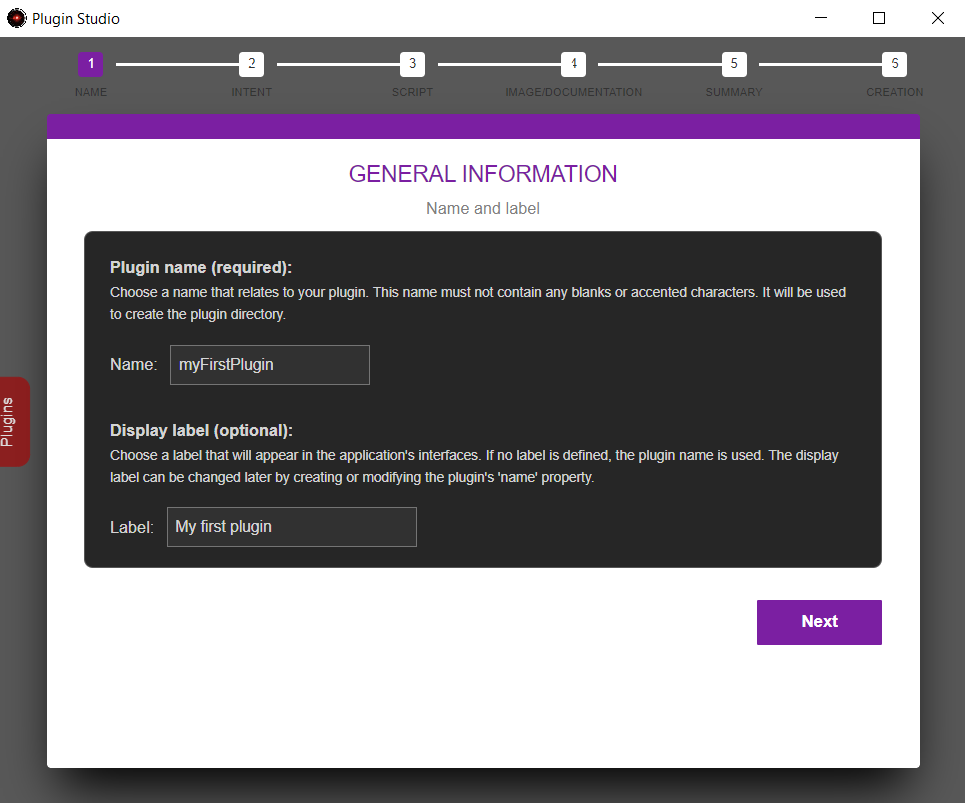The height and width of the screenshot is (803, 965).
Task: Click the 'Display label (optional):' heading
Action: [201, 431]
